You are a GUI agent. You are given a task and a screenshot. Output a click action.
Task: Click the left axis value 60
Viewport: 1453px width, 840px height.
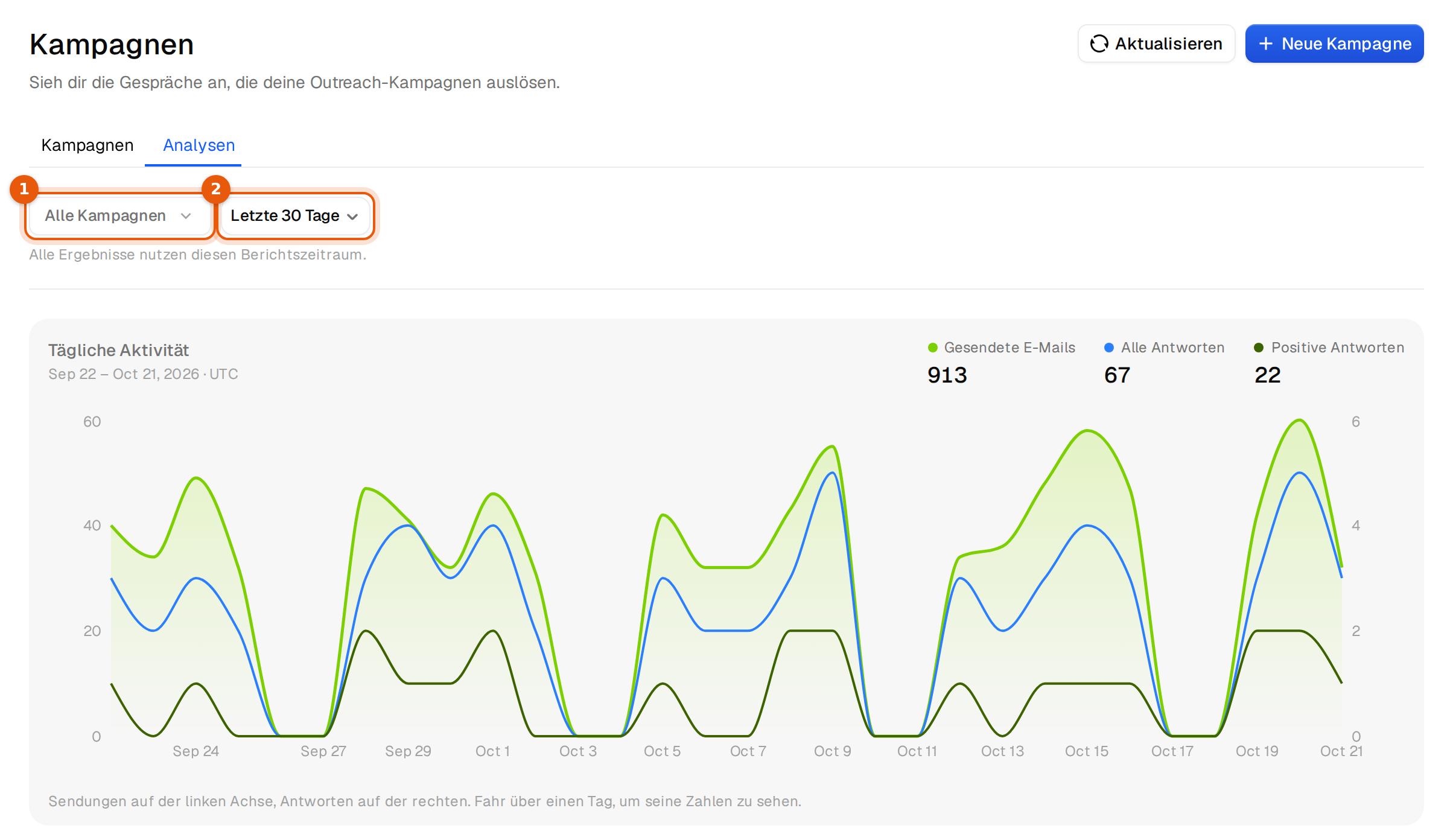pyautogui.click(x=92, y=422)
